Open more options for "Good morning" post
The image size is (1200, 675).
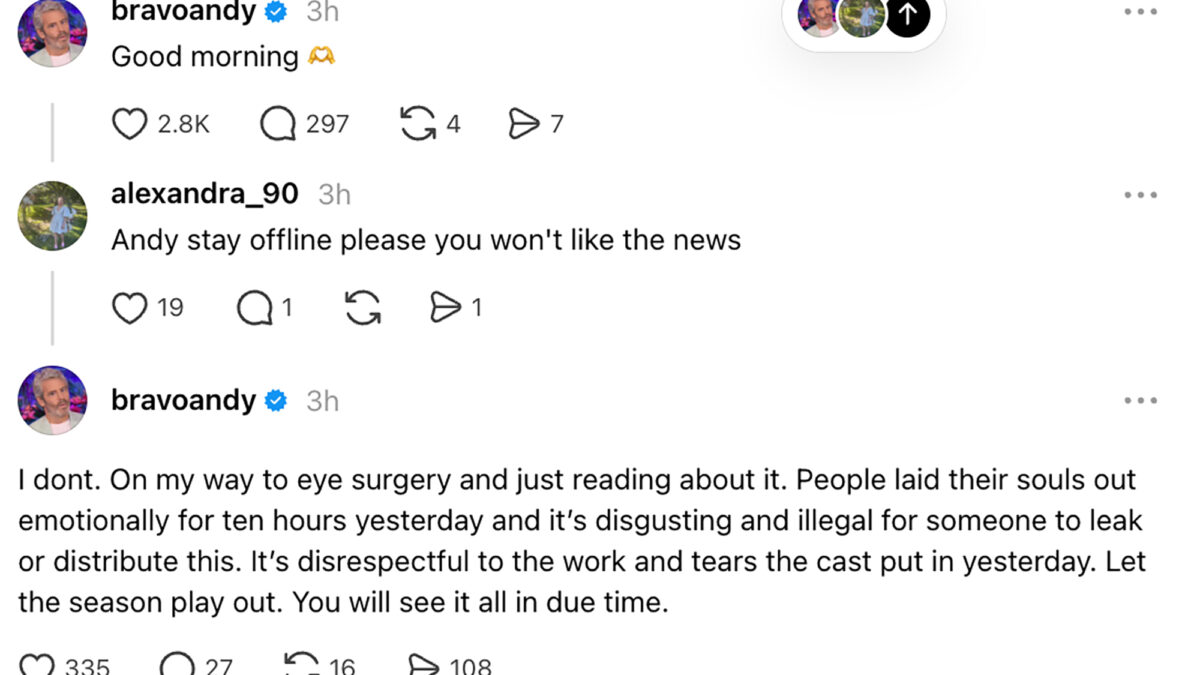pyautogui.click(x=1140, y=12)
